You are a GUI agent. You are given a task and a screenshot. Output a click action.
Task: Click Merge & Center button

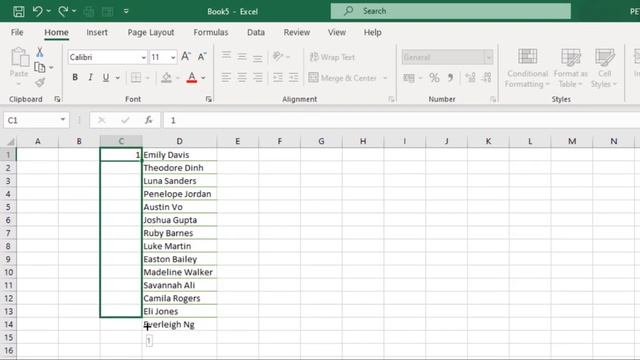pyautogui.click(x=343, y=78)
